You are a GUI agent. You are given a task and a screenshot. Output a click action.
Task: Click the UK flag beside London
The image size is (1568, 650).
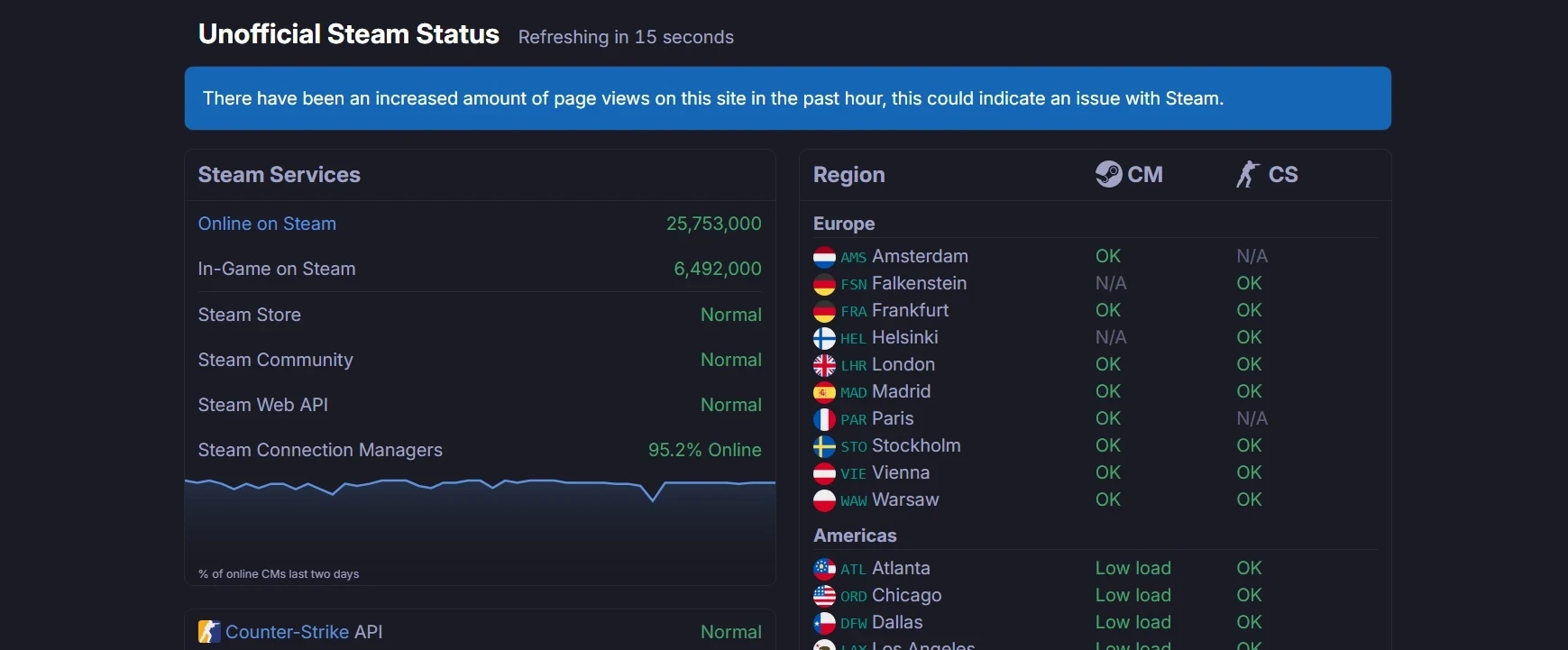pyautogui.click(x=824, y=365)
